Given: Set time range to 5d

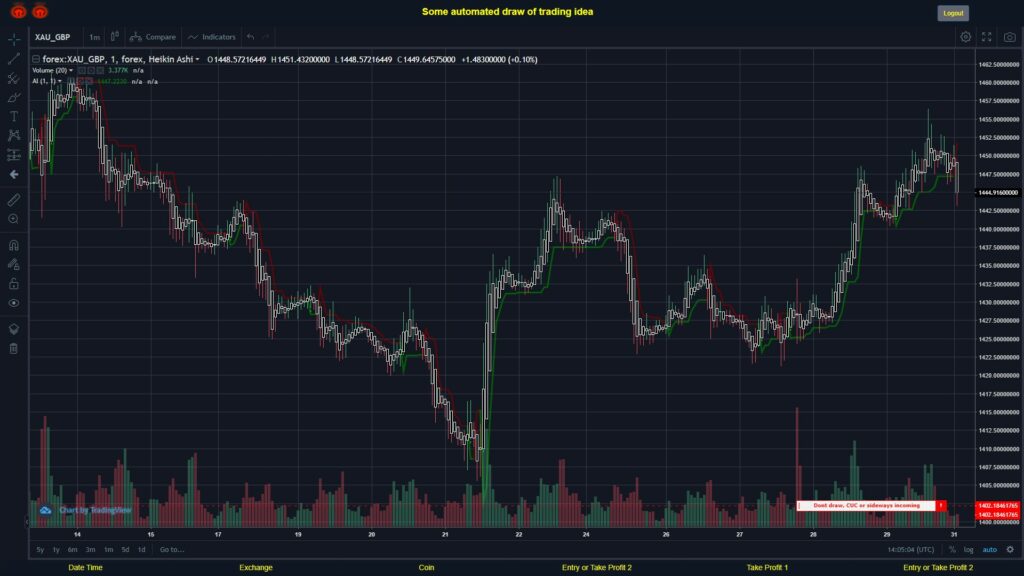Looking at the screenshot, I should pyautogui.click(x=125, y=550).
